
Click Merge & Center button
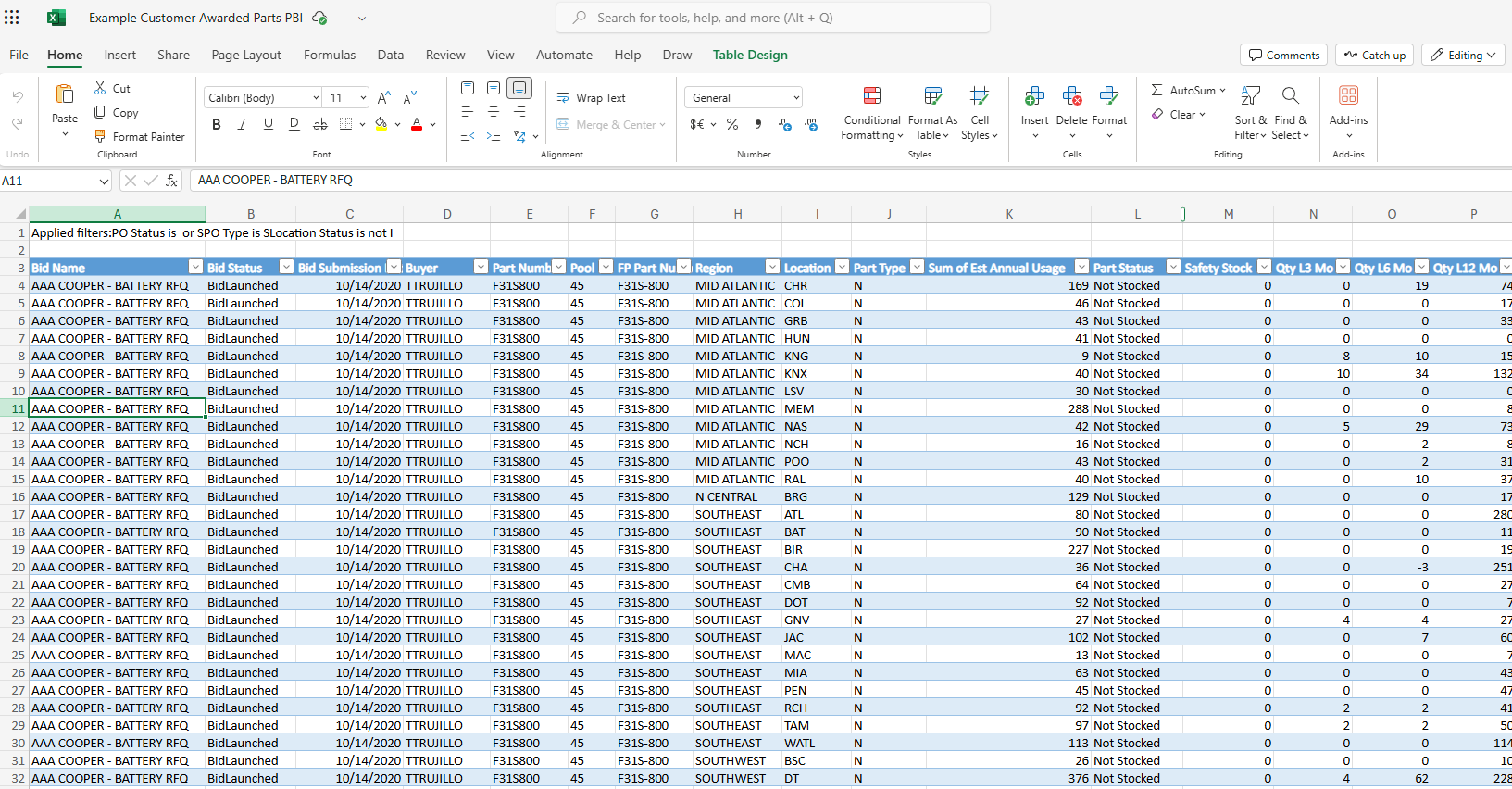pyautogui.click(x=610, y=124)
